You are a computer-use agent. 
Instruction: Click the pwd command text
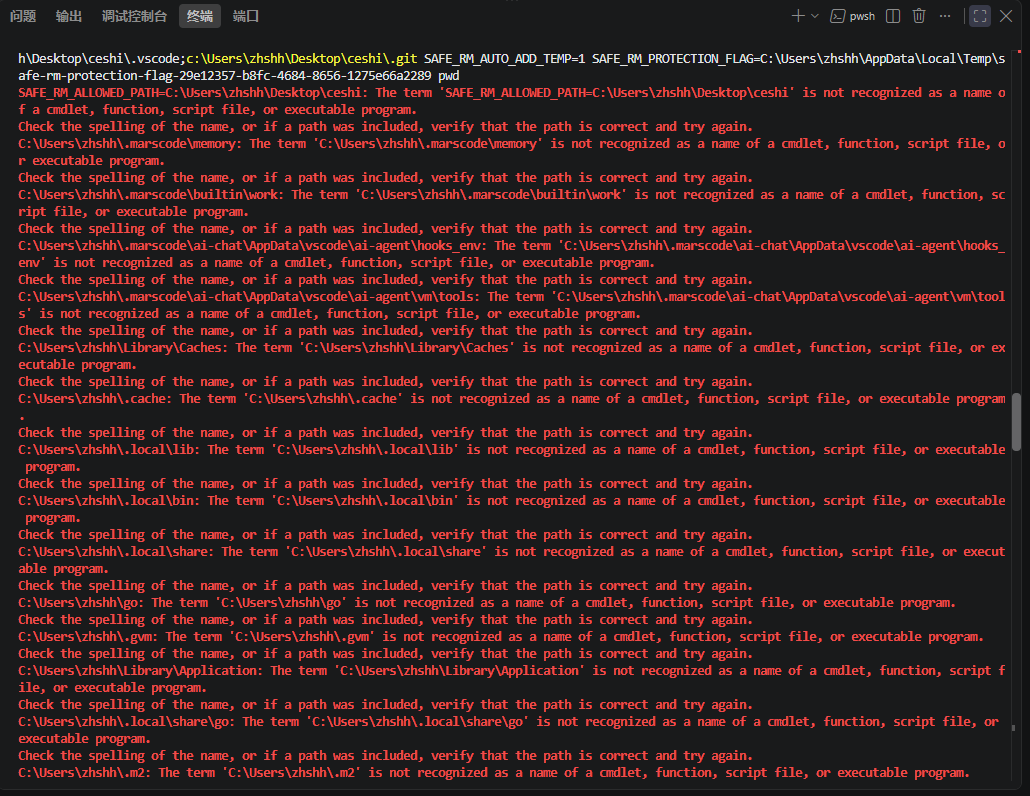(449, 76)
